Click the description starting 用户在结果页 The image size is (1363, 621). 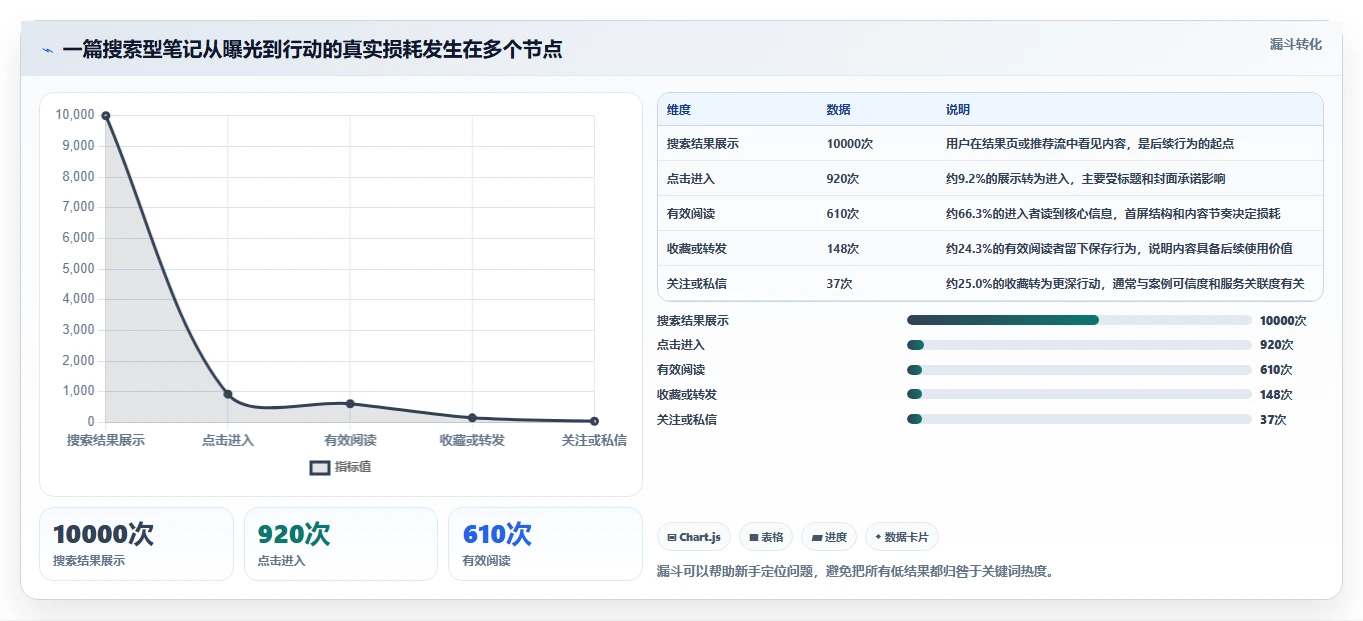pyautogui.click(x=1090, y=144)
